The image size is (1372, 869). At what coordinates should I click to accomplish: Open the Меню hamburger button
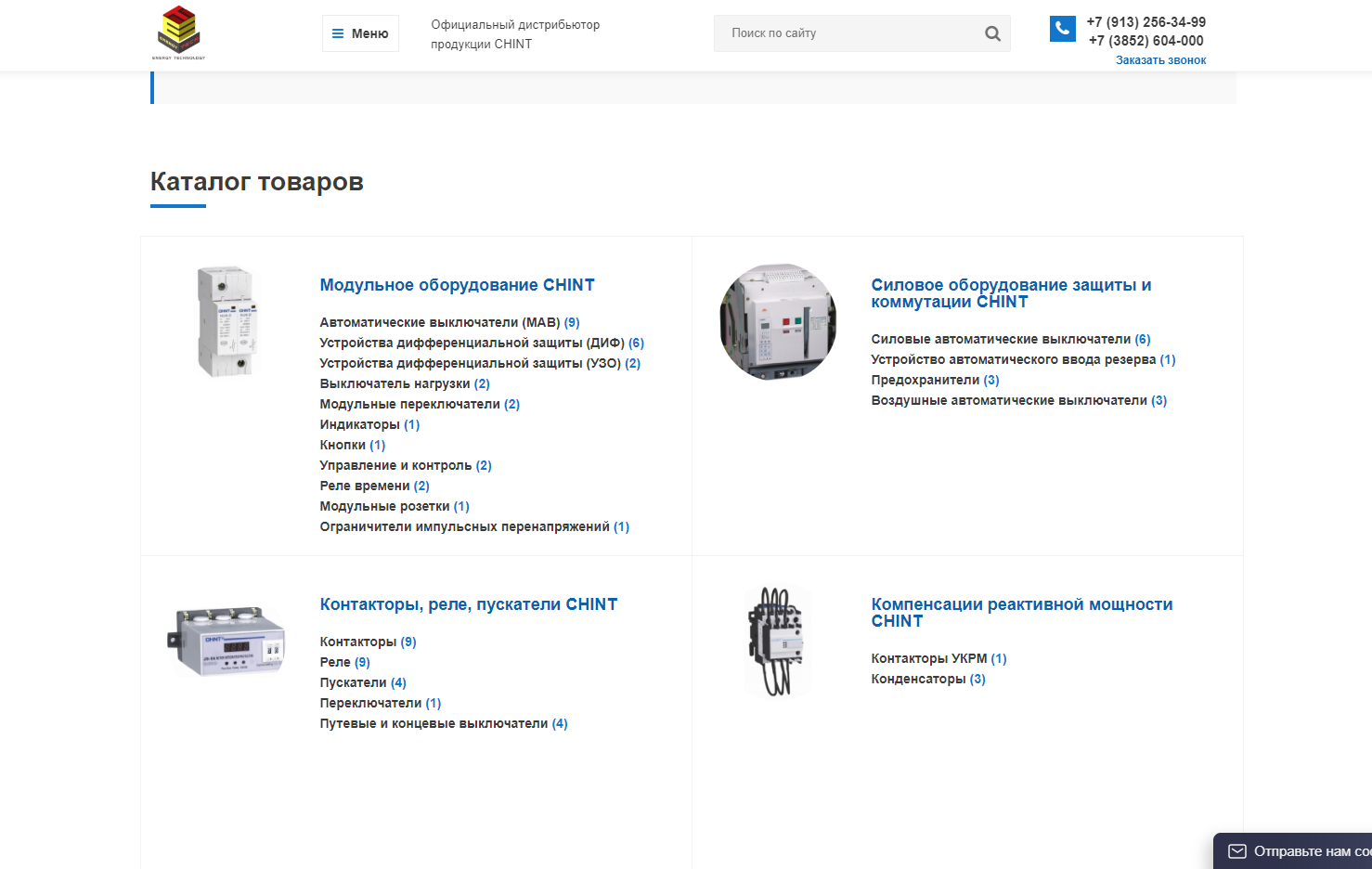pos(360,33)
